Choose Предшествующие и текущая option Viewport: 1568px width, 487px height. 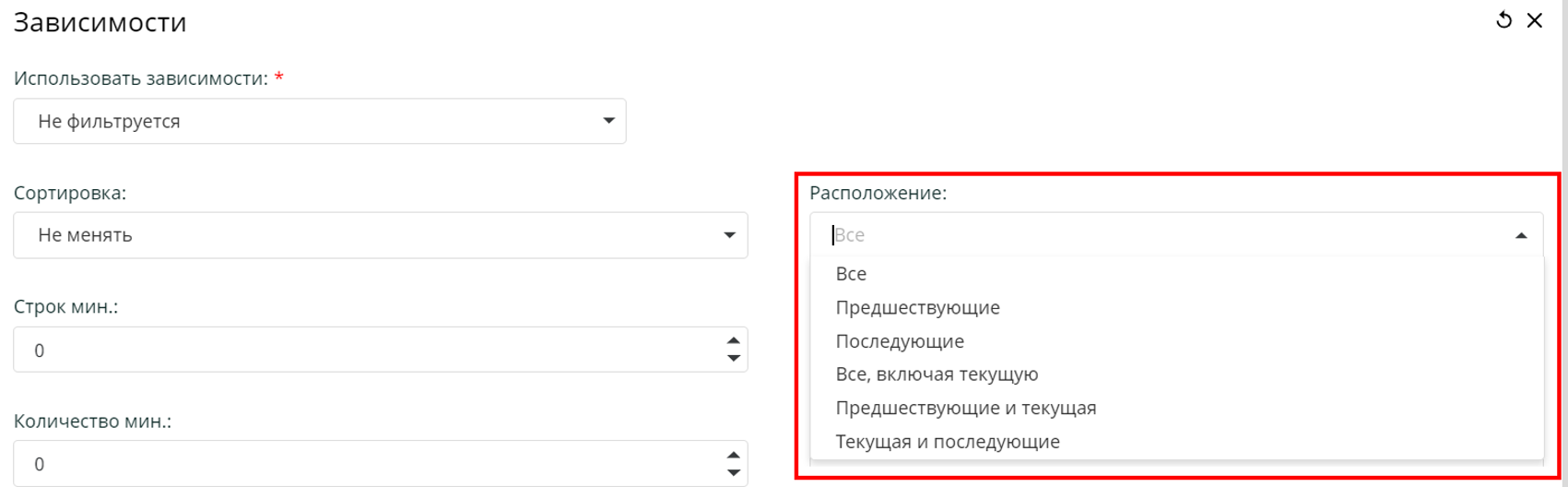point(965,408)
